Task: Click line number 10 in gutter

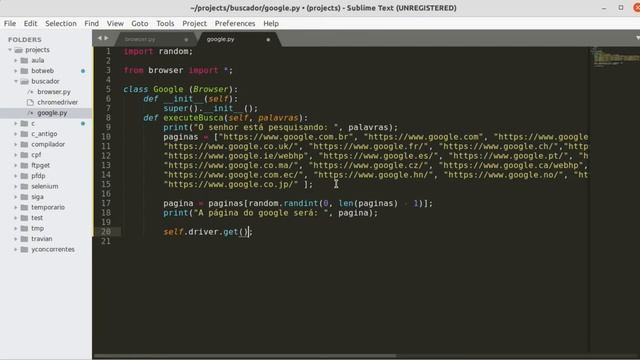Action: pos(106,137)
